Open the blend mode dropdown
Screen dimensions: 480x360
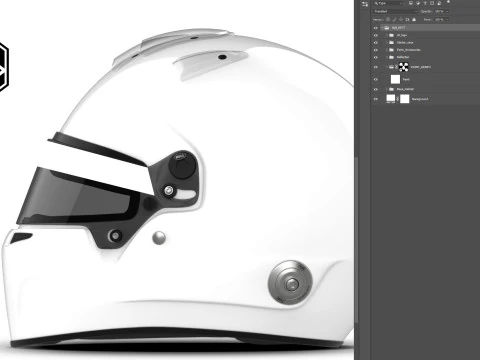(395, 11)
